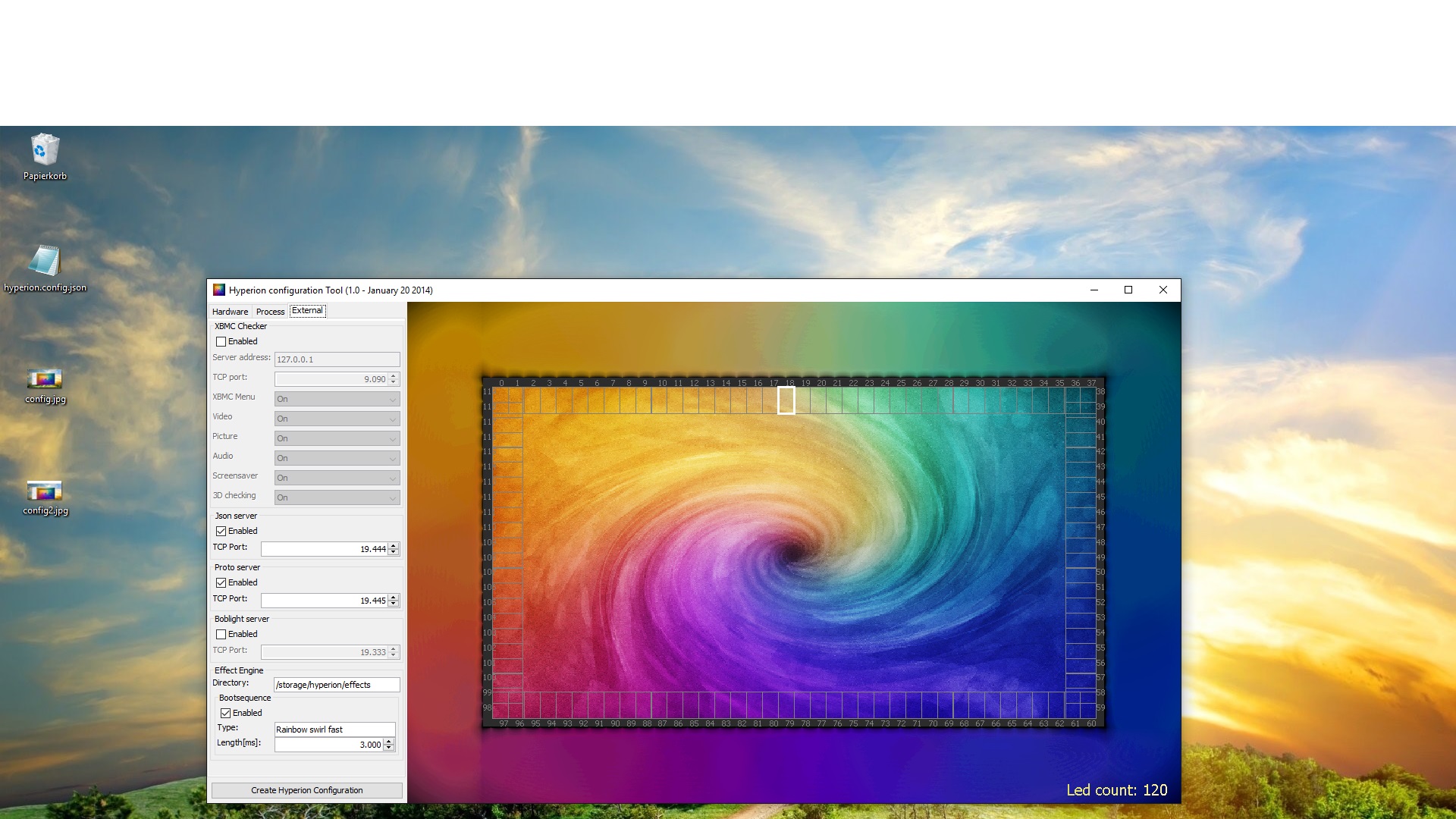Decrease Proto server TCP port with down arrow
The height and width of the screenshot is (819, 1456).
pyautogui.click(x=393, y=604)
